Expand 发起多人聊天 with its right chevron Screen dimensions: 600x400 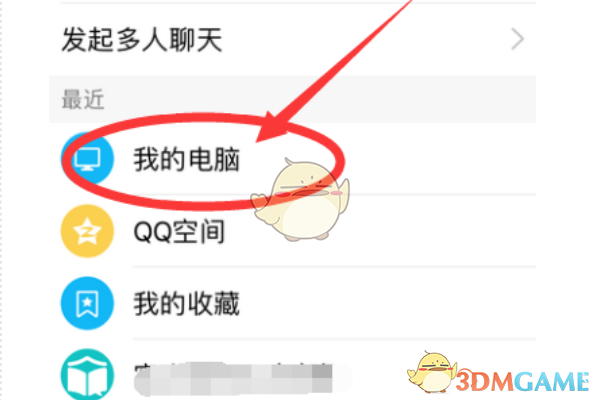pyautogui.click(x=517, y=39)
